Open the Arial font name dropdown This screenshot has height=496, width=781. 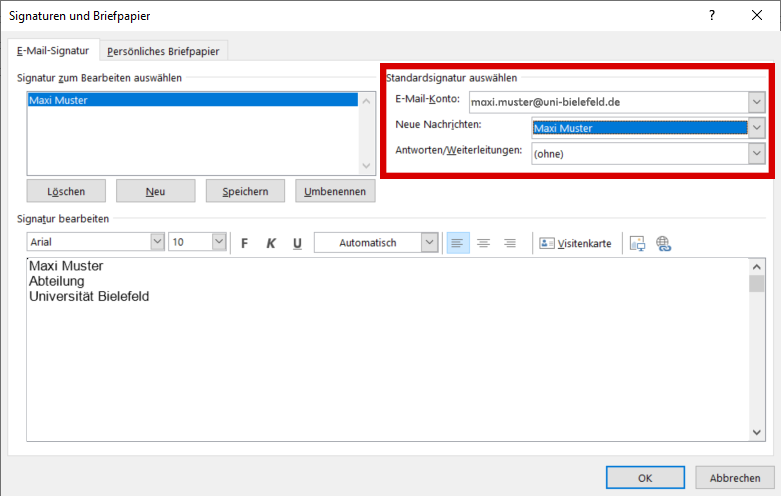pos(157,242)
